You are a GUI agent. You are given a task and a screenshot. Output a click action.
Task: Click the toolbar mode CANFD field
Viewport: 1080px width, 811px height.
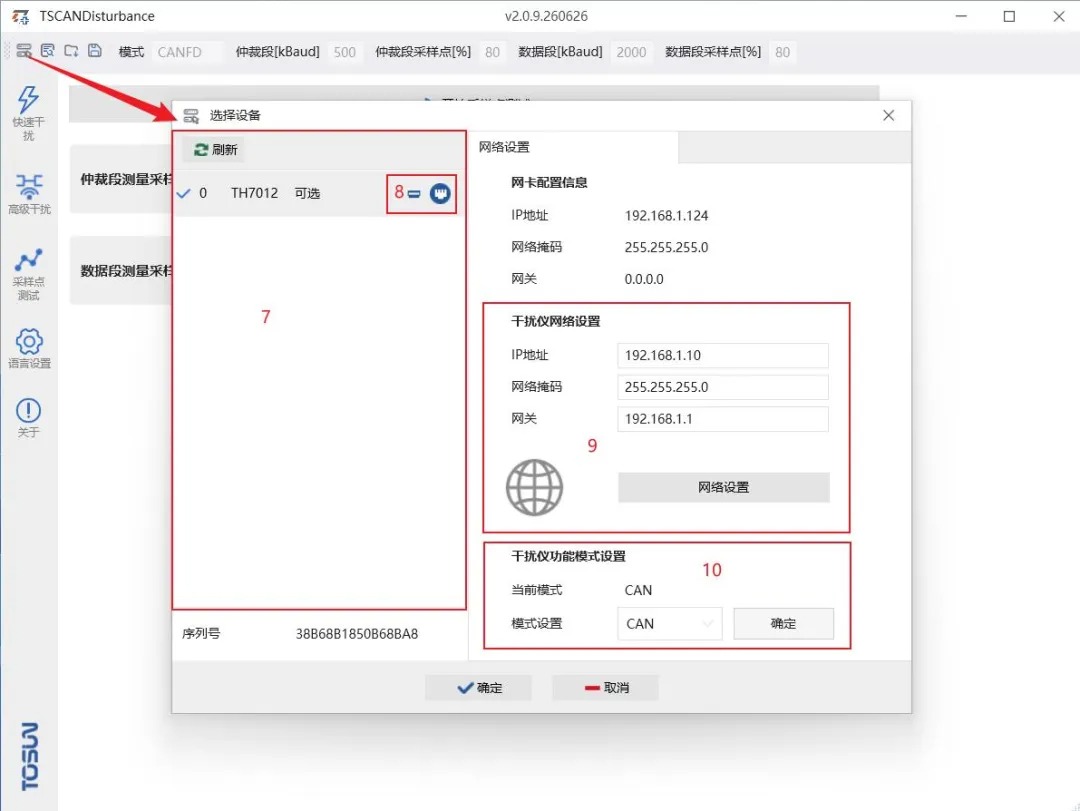coord(187,52)
